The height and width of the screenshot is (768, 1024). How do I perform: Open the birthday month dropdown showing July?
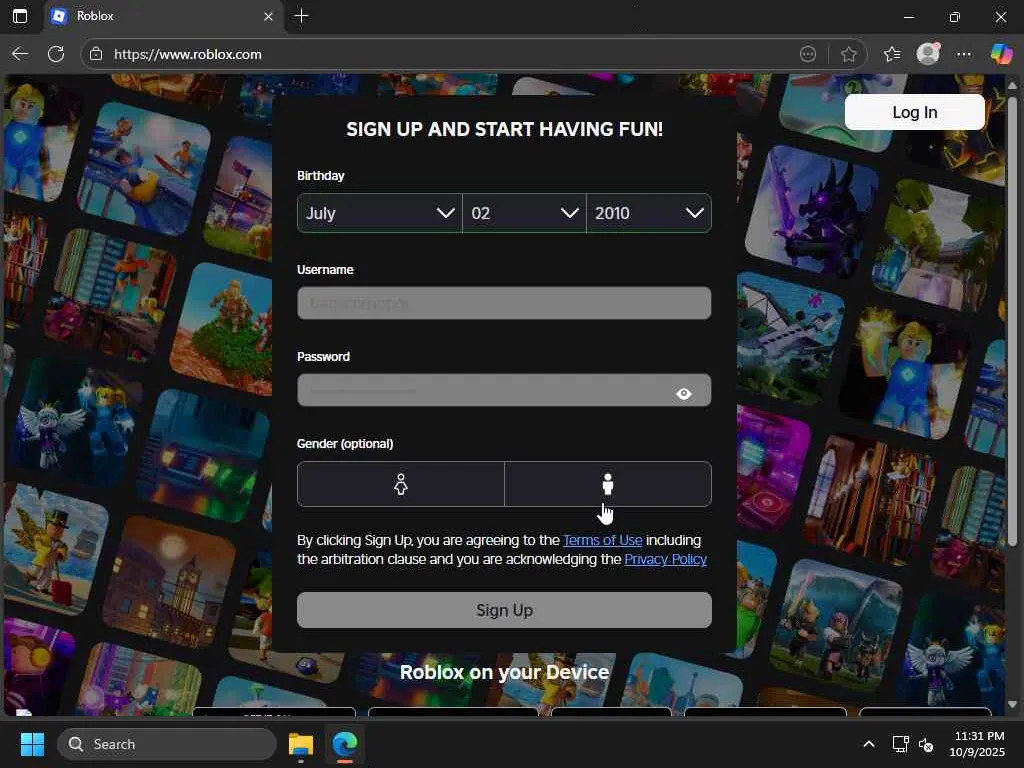[379, 213]
